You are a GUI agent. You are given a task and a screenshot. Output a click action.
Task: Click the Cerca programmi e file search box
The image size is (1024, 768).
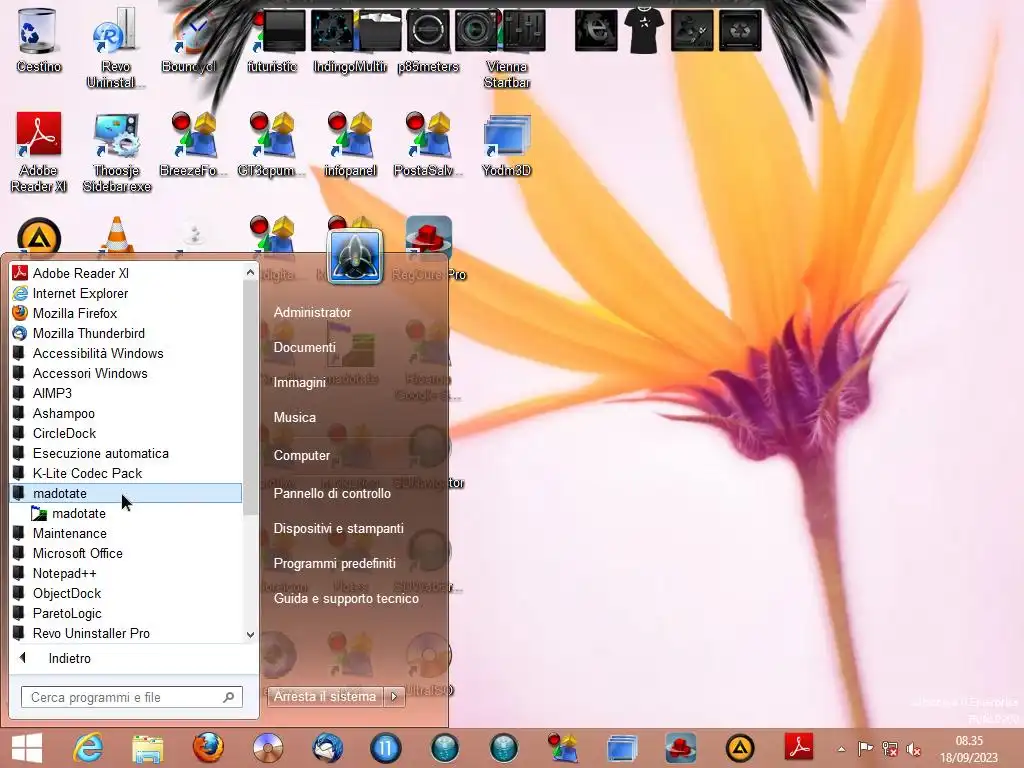132,697
